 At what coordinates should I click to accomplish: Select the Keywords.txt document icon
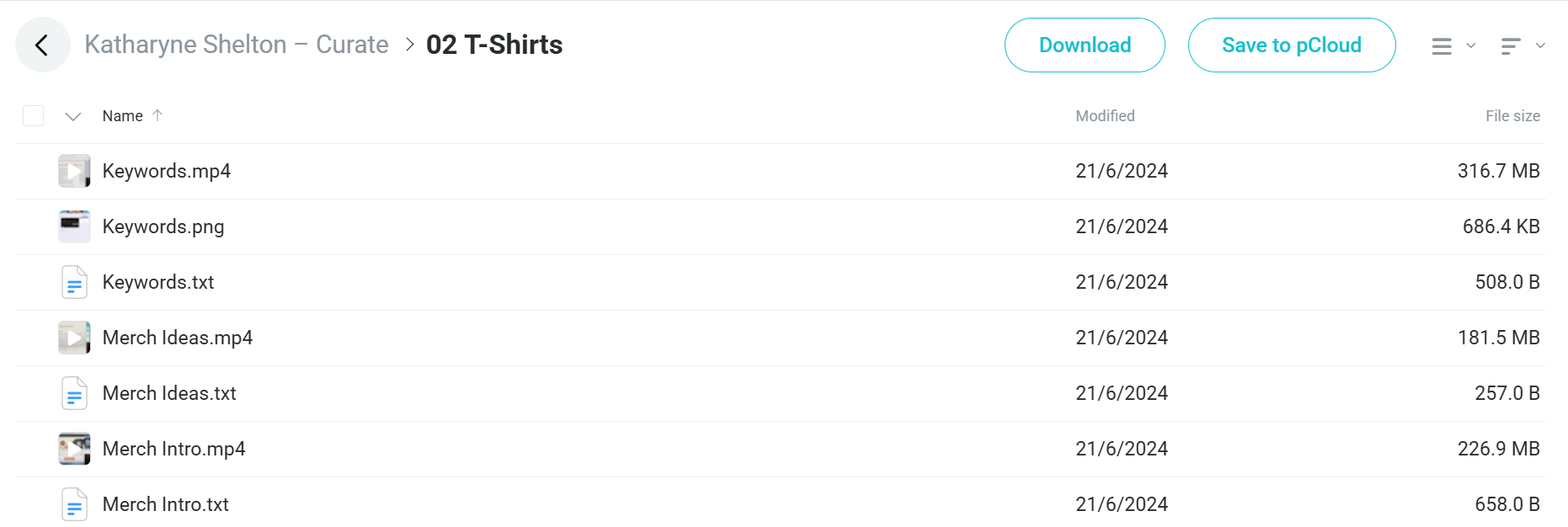[x=74, y=282]
